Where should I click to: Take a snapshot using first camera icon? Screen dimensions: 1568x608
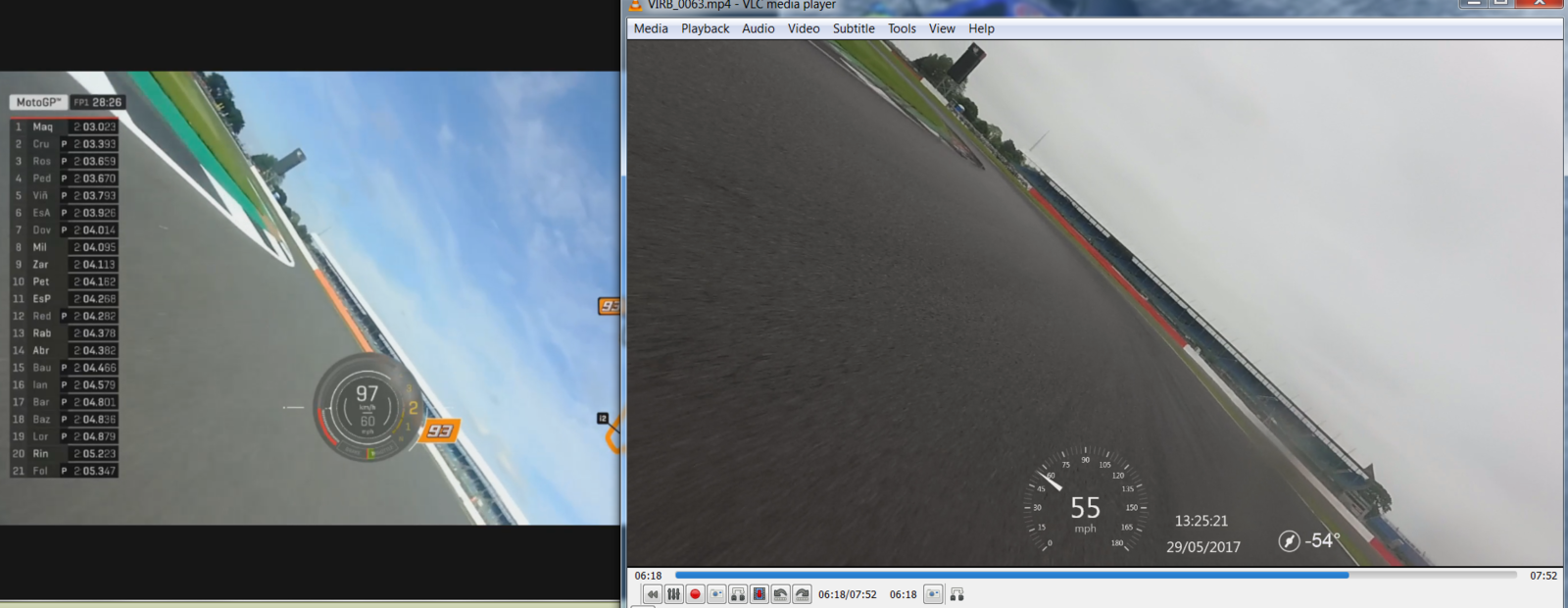pyautogui.click(x=717, y=594)
